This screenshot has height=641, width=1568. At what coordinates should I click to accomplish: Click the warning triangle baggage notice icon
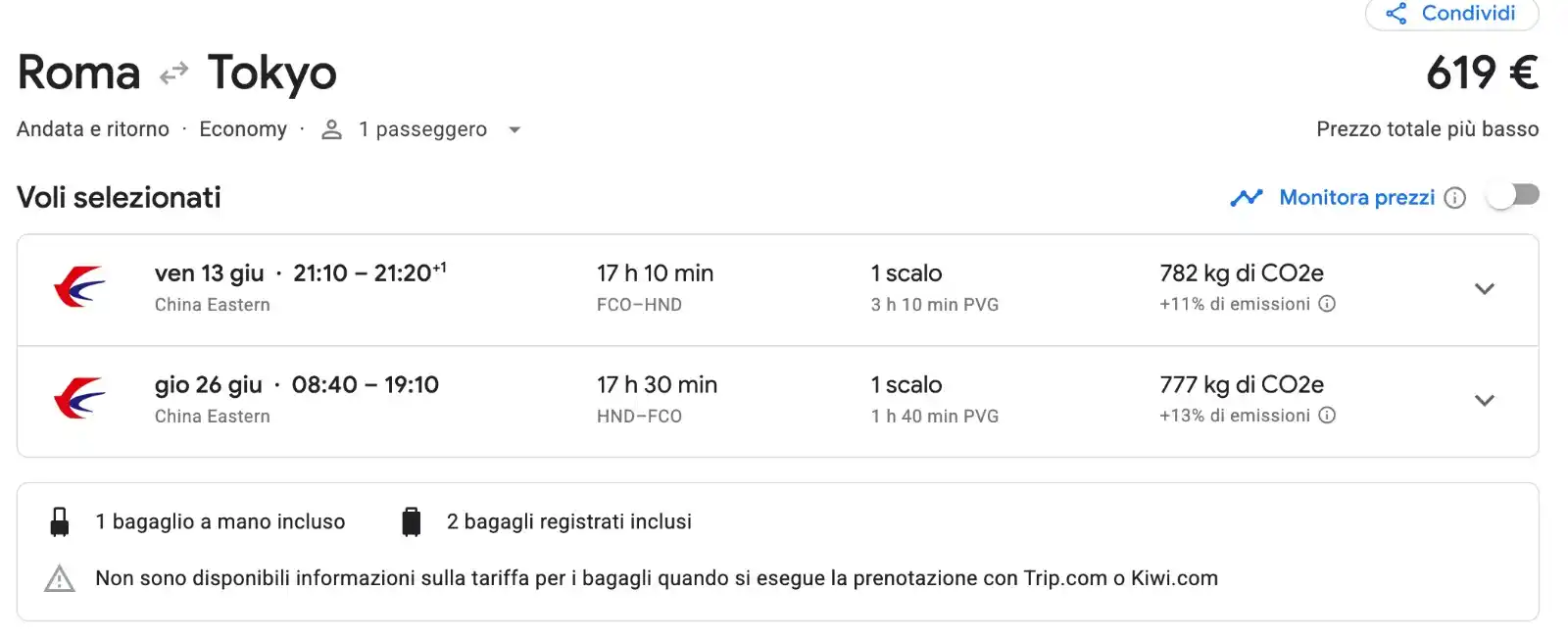click(60, 579)
